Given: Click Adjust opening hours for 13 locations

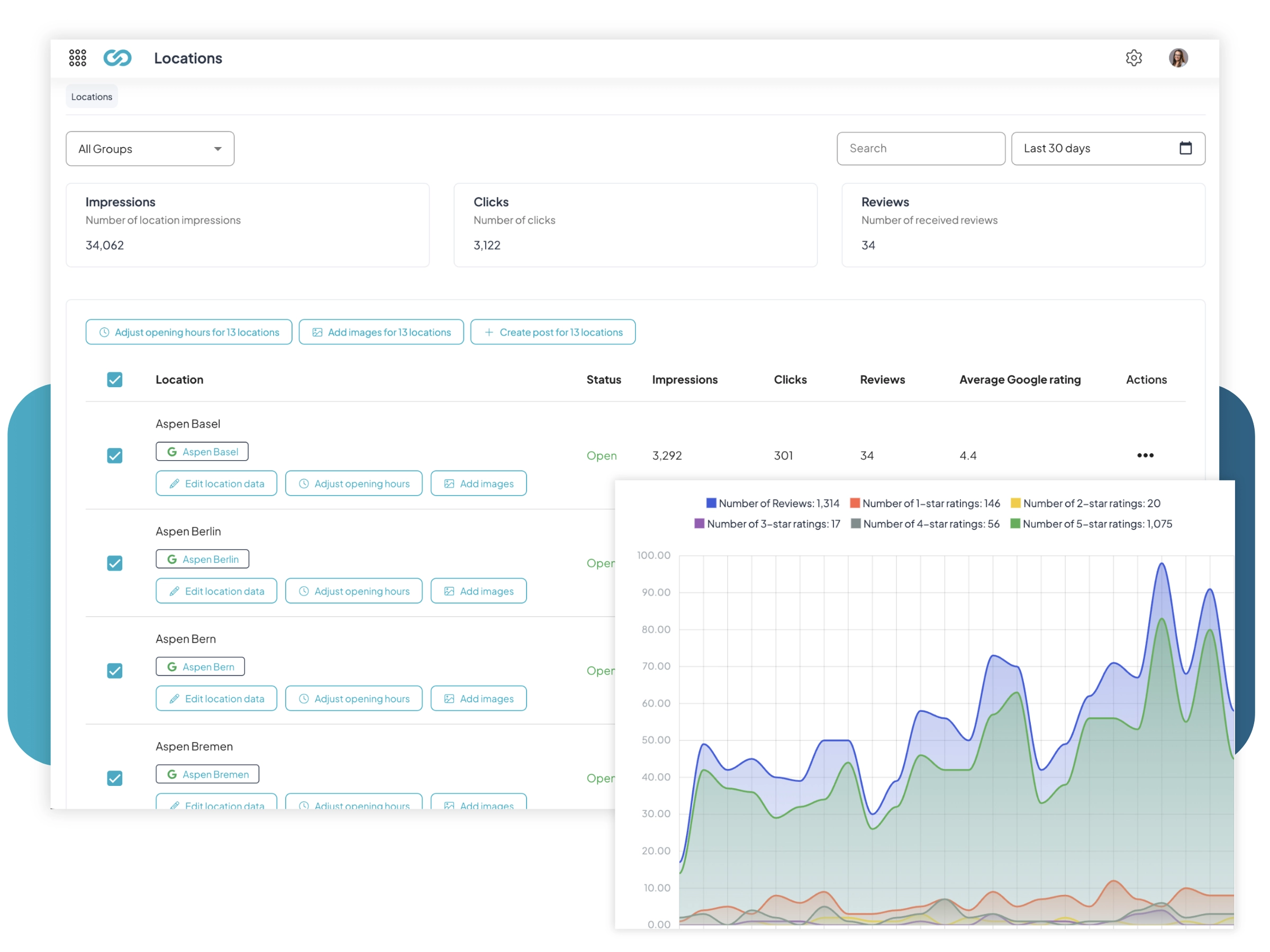Looking at the screenshot, I should click(189, 332).
